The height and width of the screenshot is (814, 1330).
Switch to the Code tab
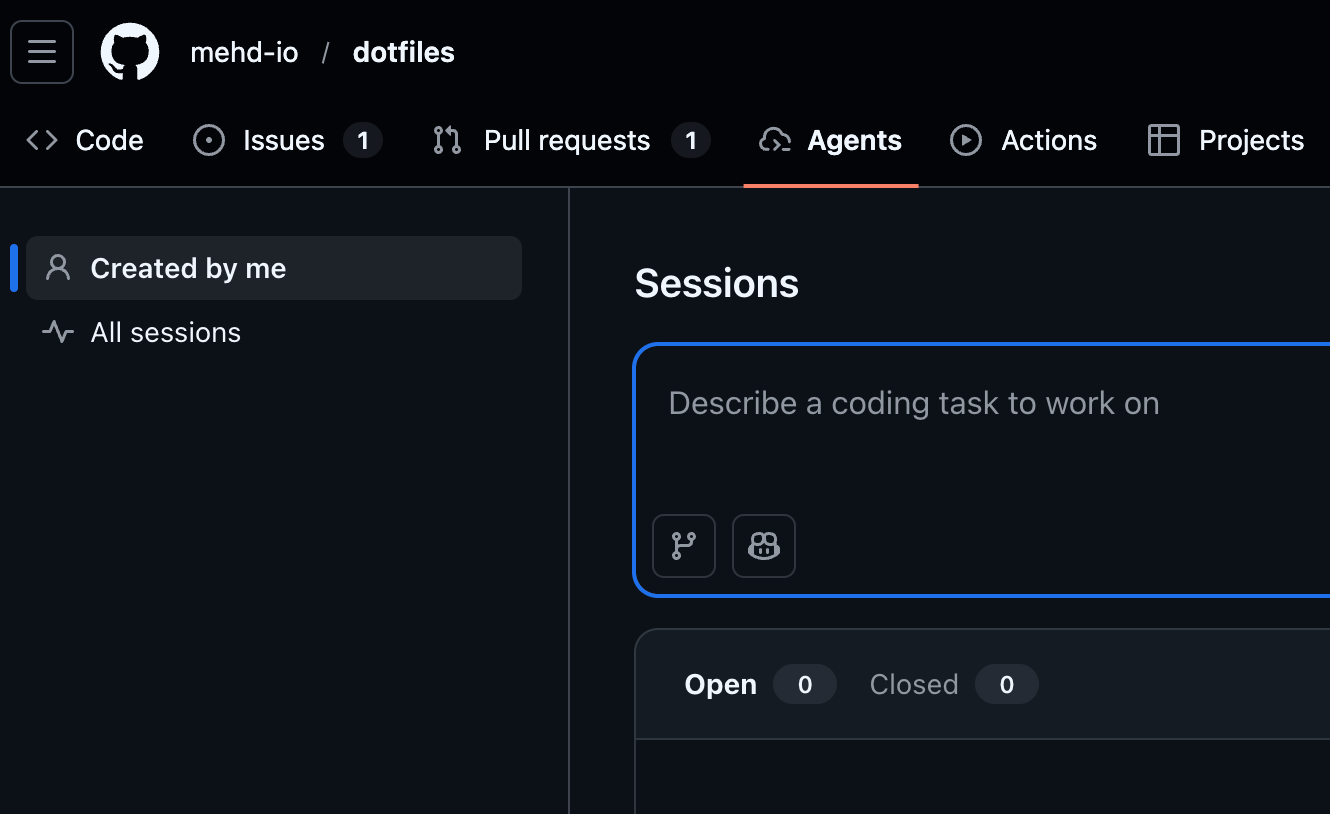click(x=85, y=141)
